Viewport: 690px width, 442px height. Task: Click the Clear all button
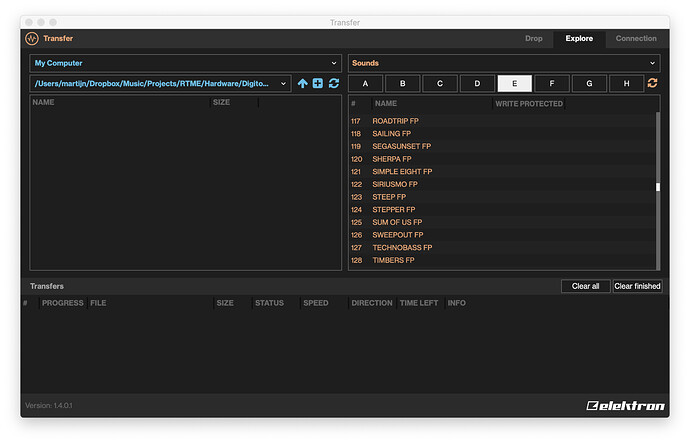[586, 286]
